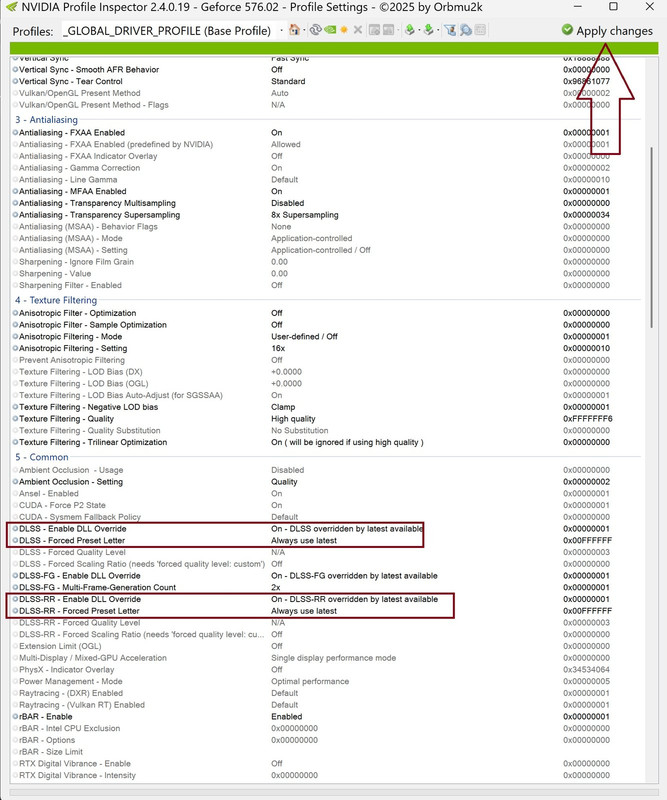This screenshot has width=667, height=800.
Task: Click the vertical scrollbar thumb of settings list
Action: coord(651,237)
